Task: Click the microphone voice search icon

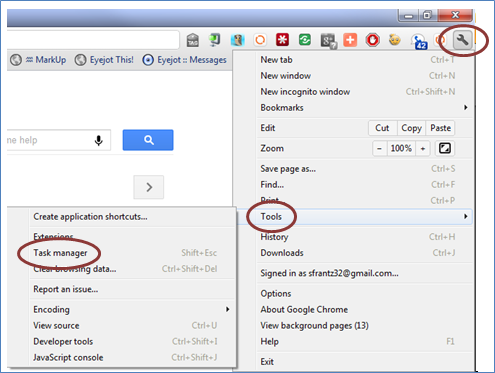Action: pyautogui.click(x=98, y=140)
